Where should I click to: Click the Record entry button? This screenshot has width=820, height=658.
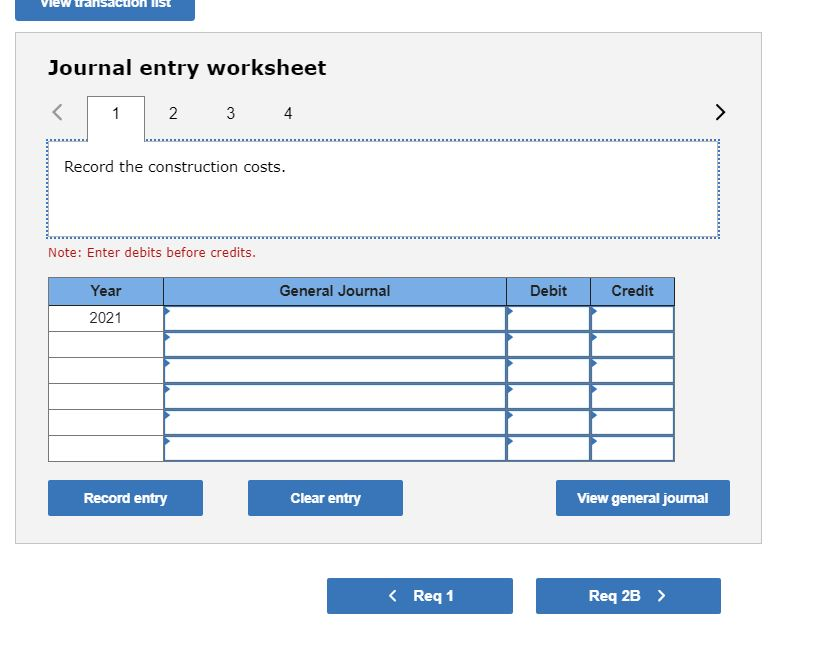[x=125, y=498]
